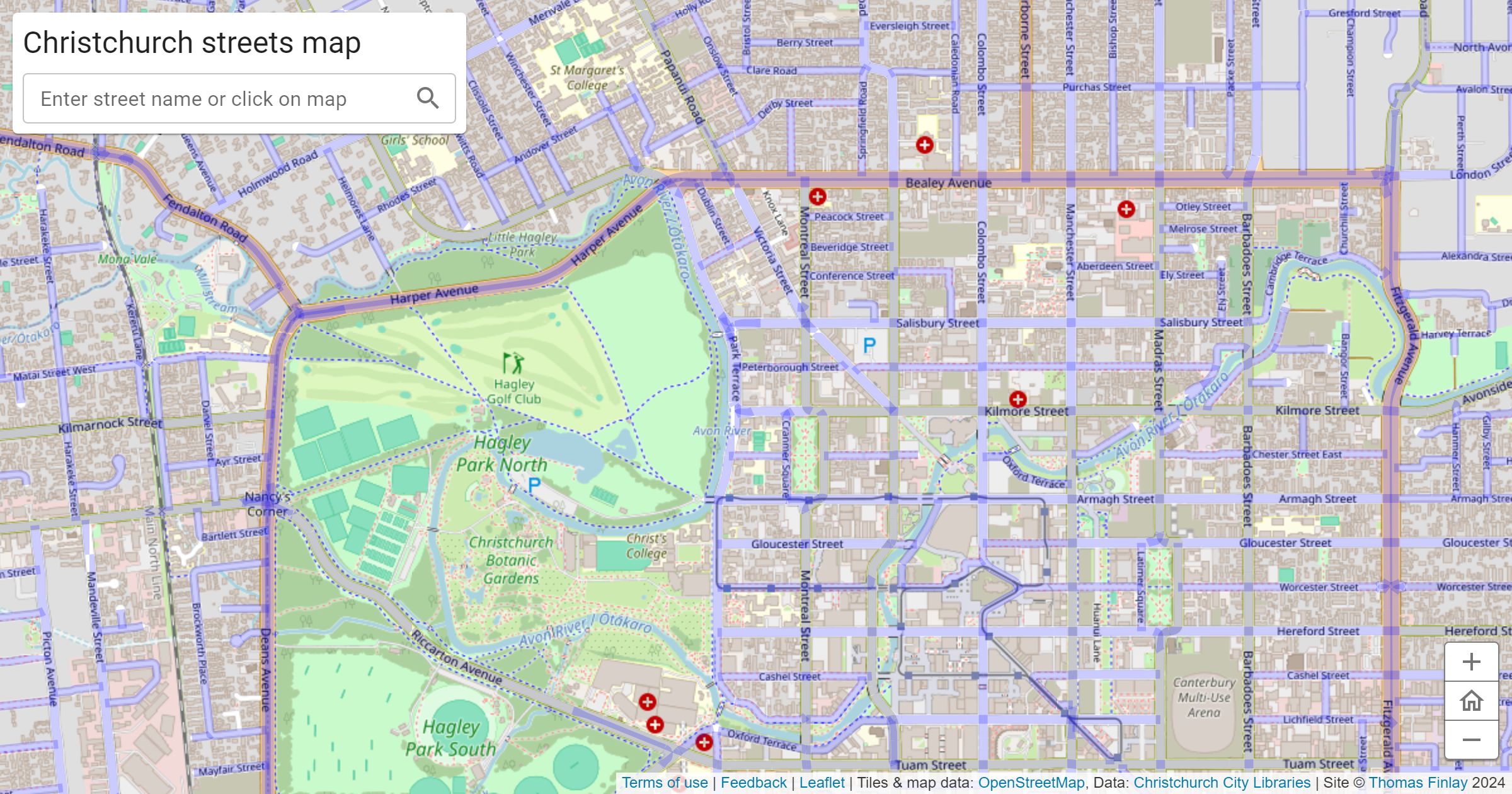Image resolution: width=1512 pixels, height=794 pixels.
Task: Click the St Margaret's College label
Action: [587, 78]
